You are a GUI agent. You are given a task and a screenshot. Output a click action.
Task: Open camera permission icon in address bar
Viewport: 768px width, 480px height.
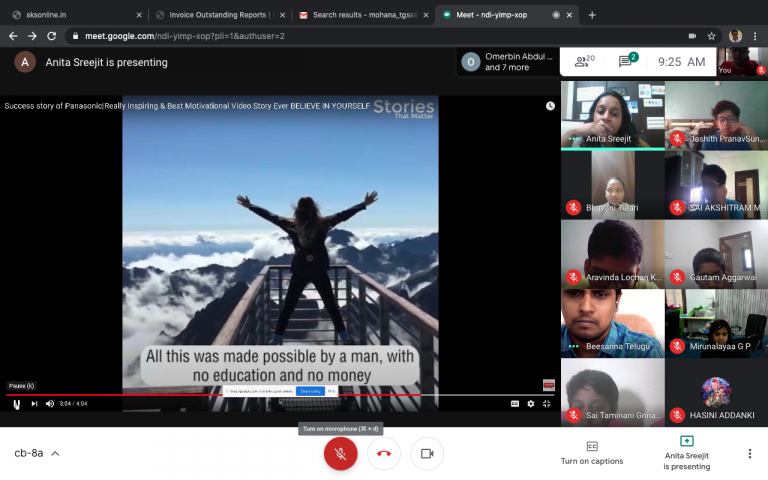pos(693,36)
